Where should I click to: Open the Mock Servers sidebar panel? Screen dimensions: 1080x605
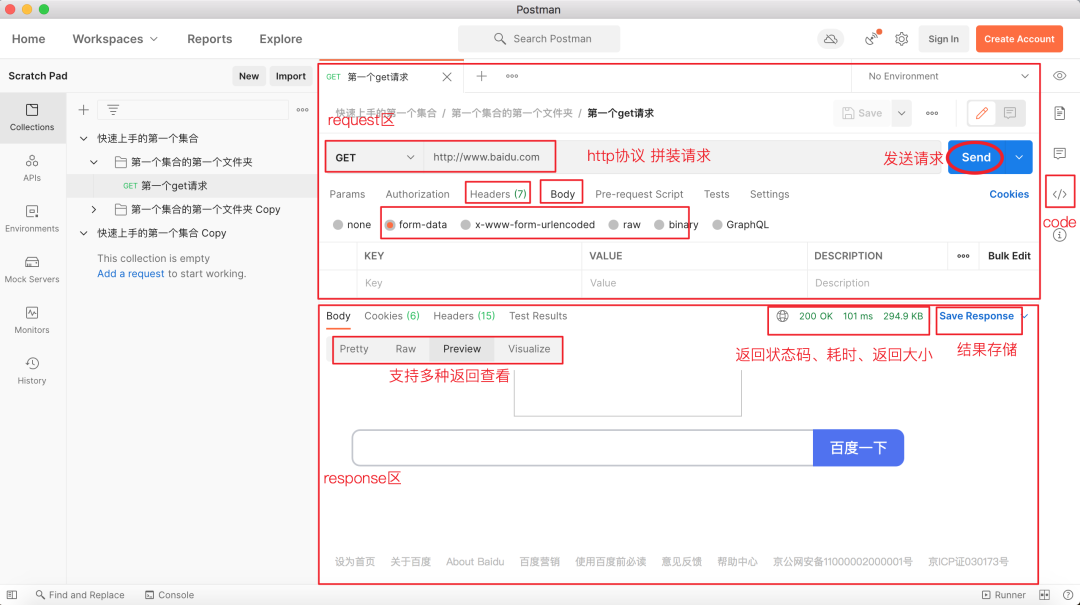click(32, 269)
